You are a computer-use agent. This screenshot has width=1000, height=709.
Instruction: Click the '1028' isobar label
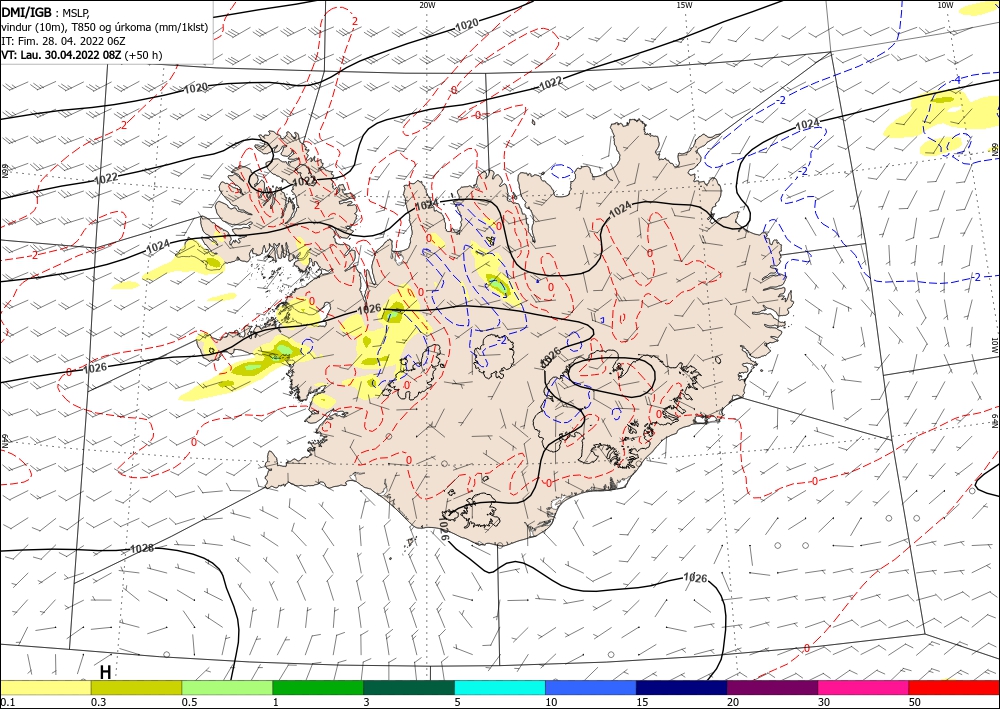click(141, 548)
